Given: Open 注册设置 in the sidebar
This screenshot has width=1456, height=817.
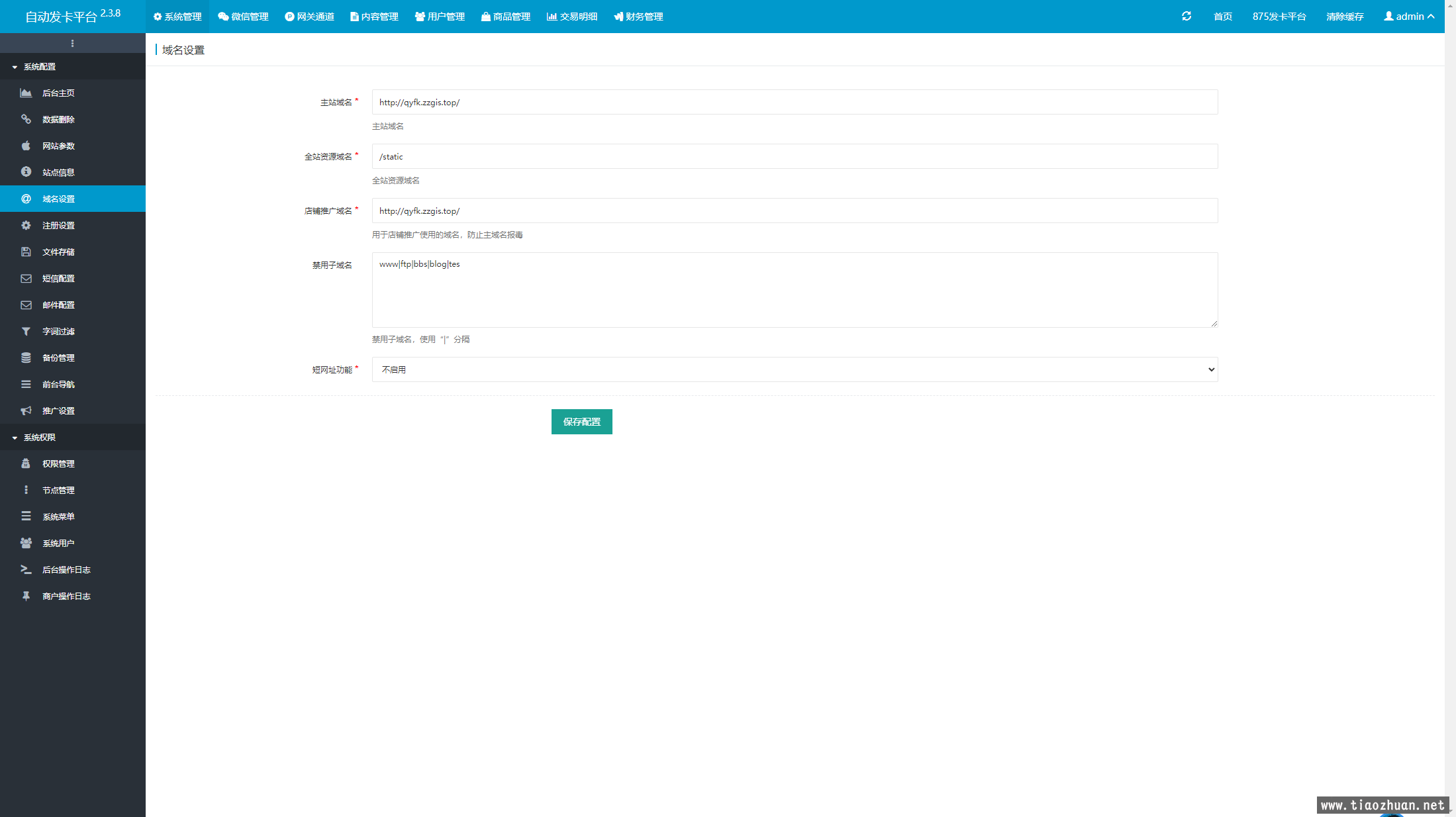Looking at the screenshot, I should tap(73, 225).
